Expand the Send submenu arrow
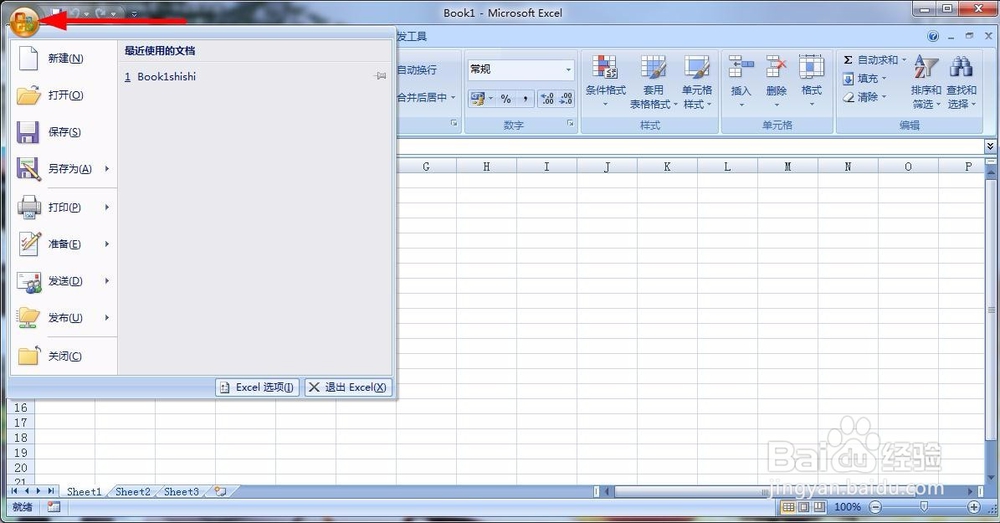This screenshot has height=523, width=1000. pos(107,281)
